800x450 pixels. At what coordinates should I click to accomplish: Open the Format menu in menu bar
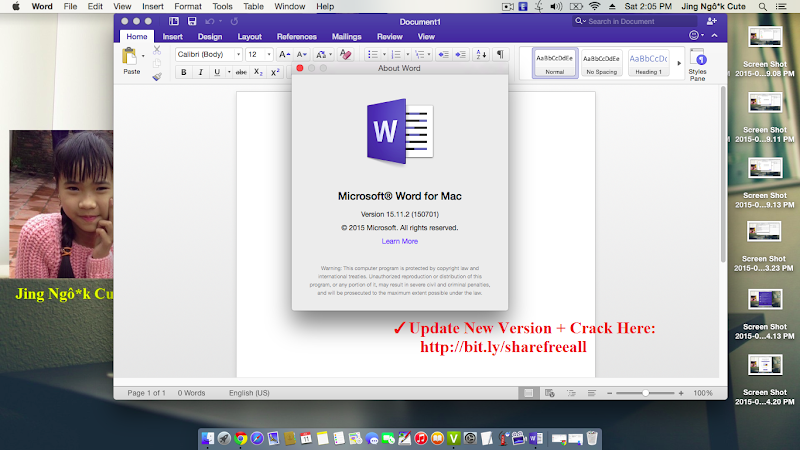coord(188,7)
